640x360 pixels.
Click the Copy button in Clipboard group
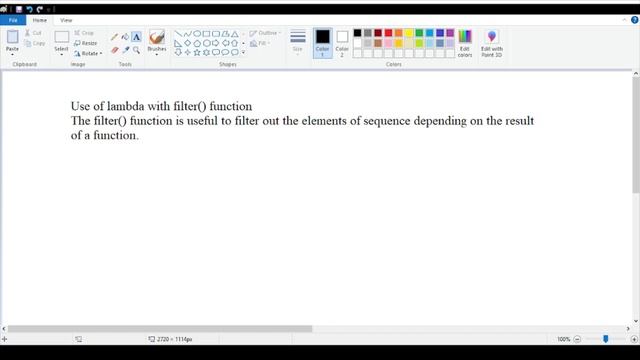35,43
